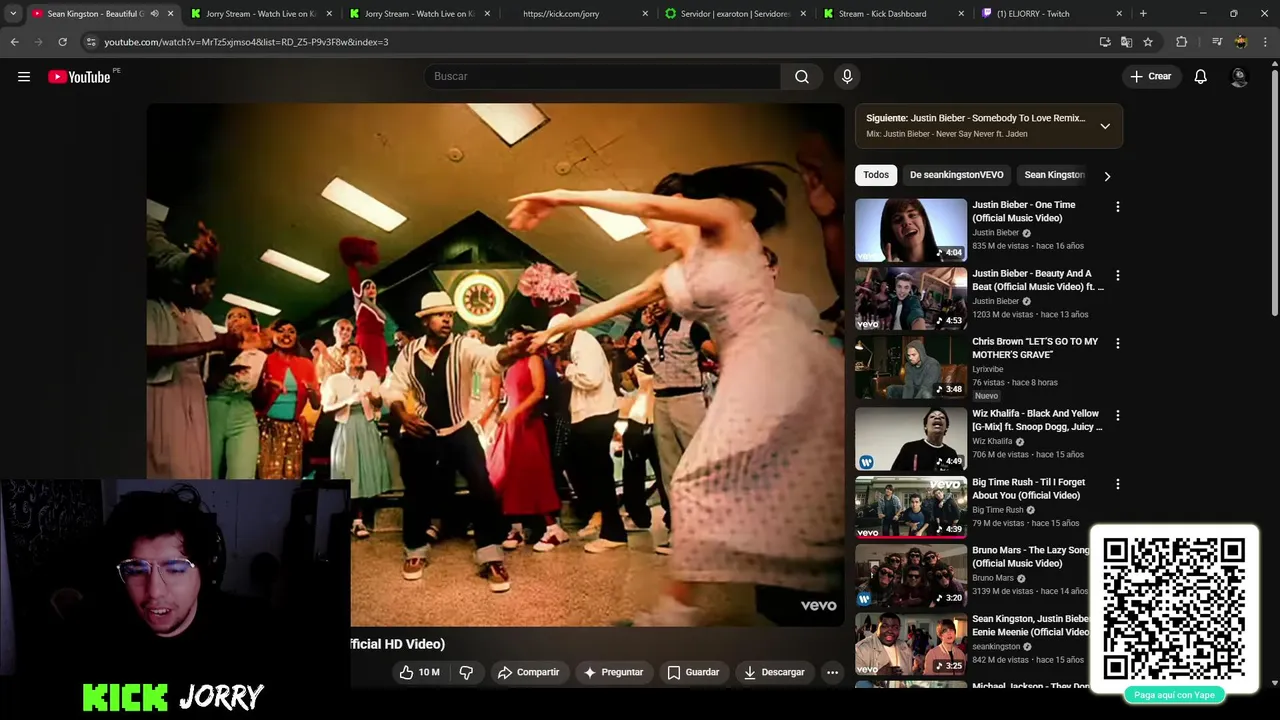The height and width of the screenshot is (720, 1280).
Task: Go to the YouTube home logo
Action: 79,77
